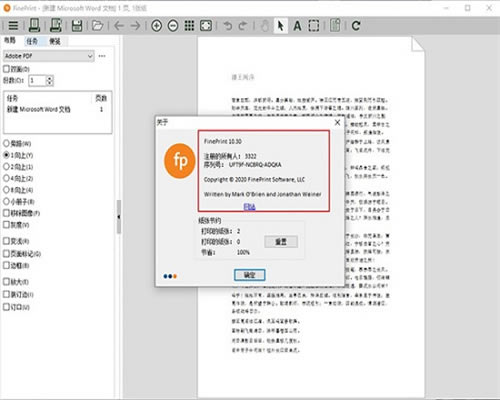Increase copies with spinner up arrow

(x=50, y=78)
